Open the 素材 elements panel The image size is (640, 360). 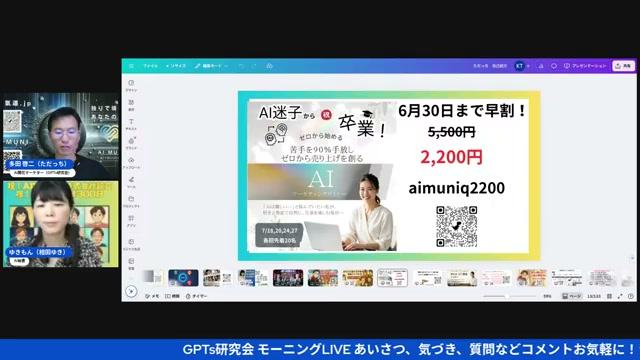click(131, 105)
